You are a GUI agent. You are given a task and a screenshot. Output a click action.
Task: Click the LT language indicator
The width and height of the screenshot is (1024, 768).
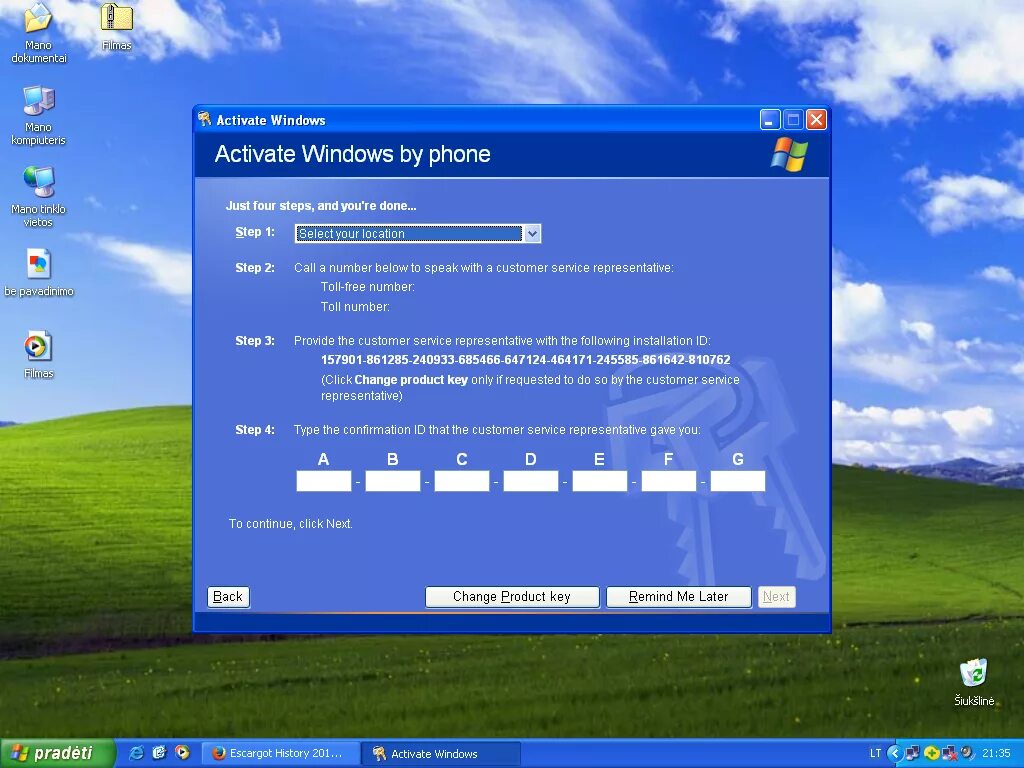[875, 753]
